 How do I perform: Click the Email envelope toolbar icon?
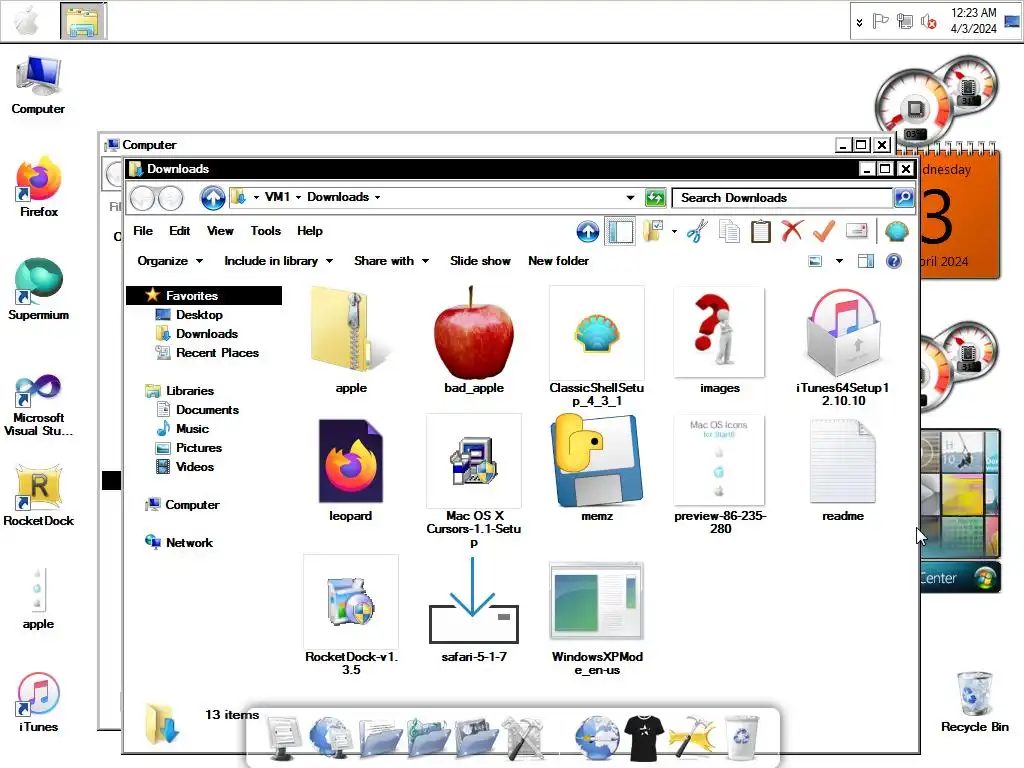(x=856, y=231)
